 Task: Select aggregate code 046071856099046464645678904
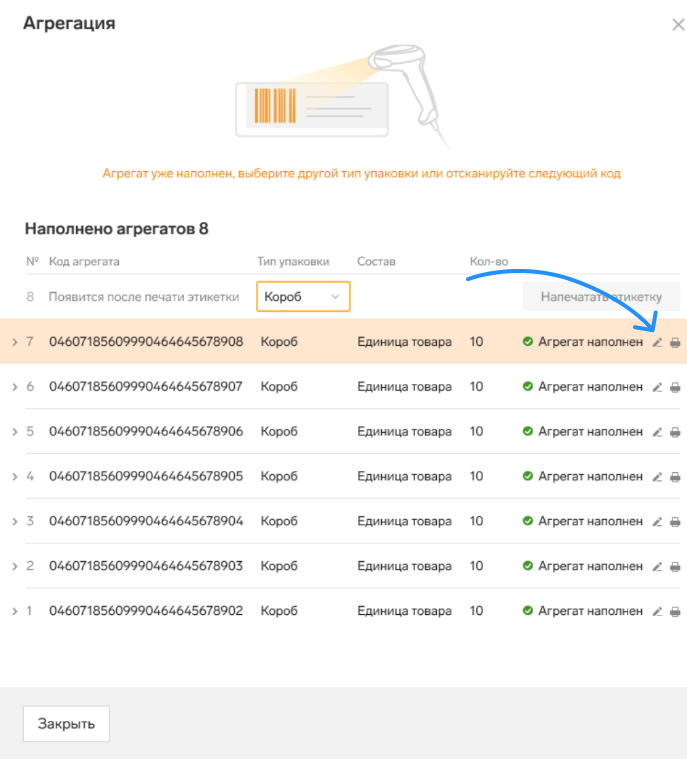[x=146, y=521]
